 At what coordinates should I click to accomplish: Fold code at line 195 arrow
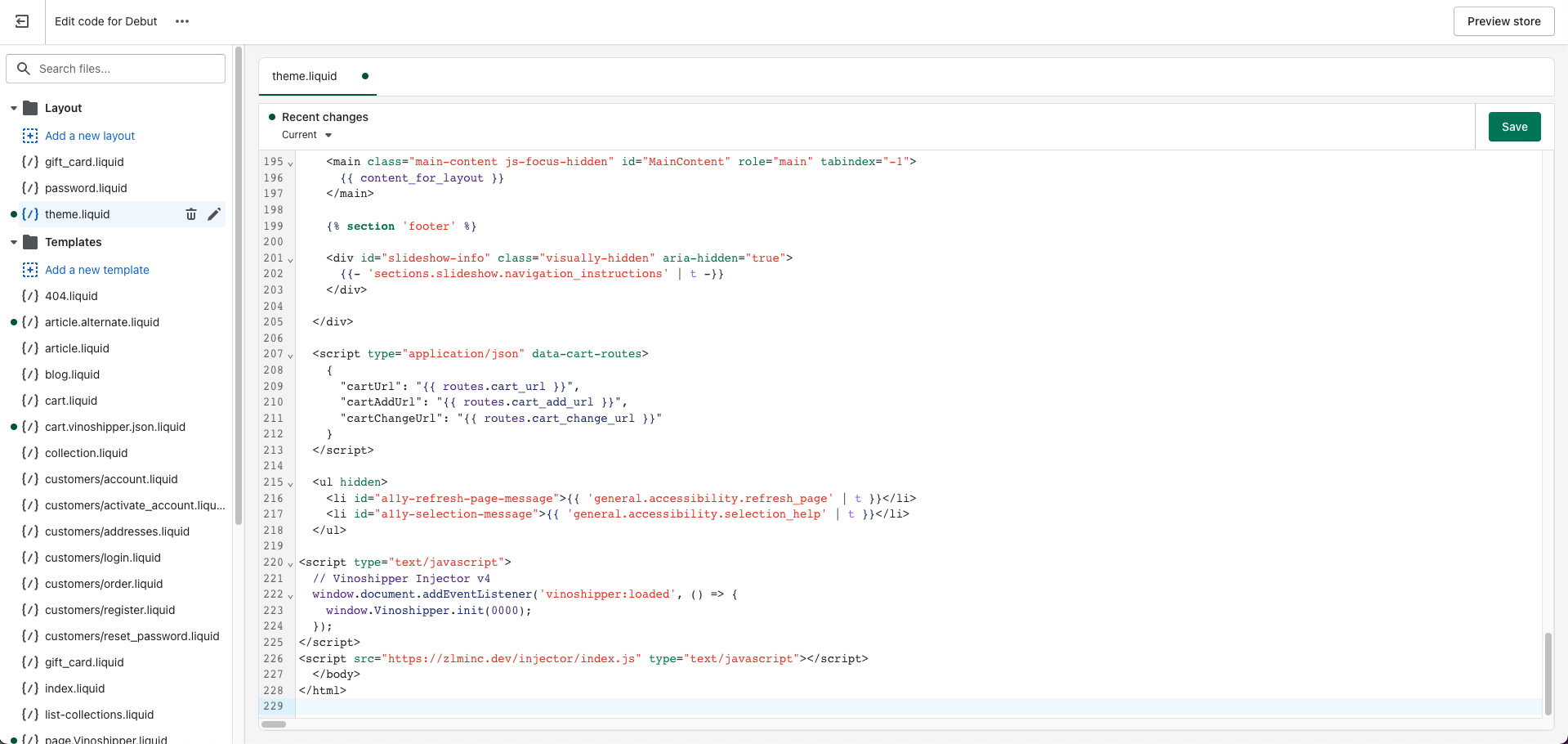click(x=290, y=164)
